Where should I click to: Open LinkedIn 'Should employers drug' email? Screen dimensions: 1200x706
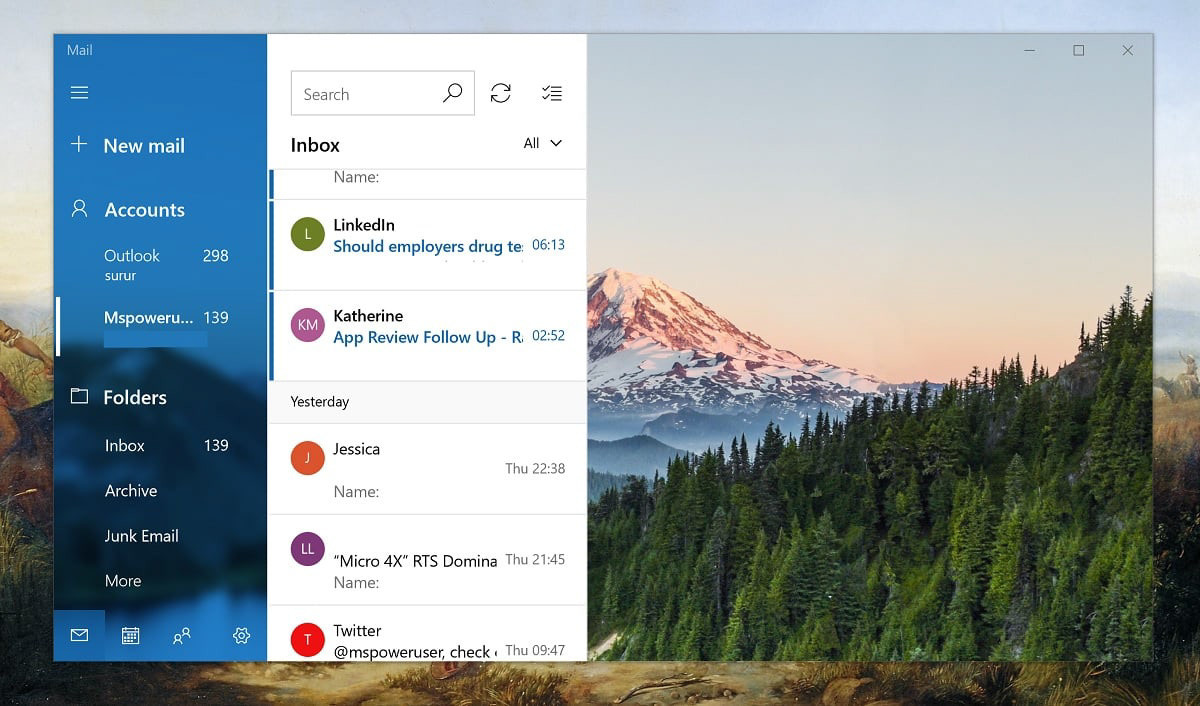428,245
